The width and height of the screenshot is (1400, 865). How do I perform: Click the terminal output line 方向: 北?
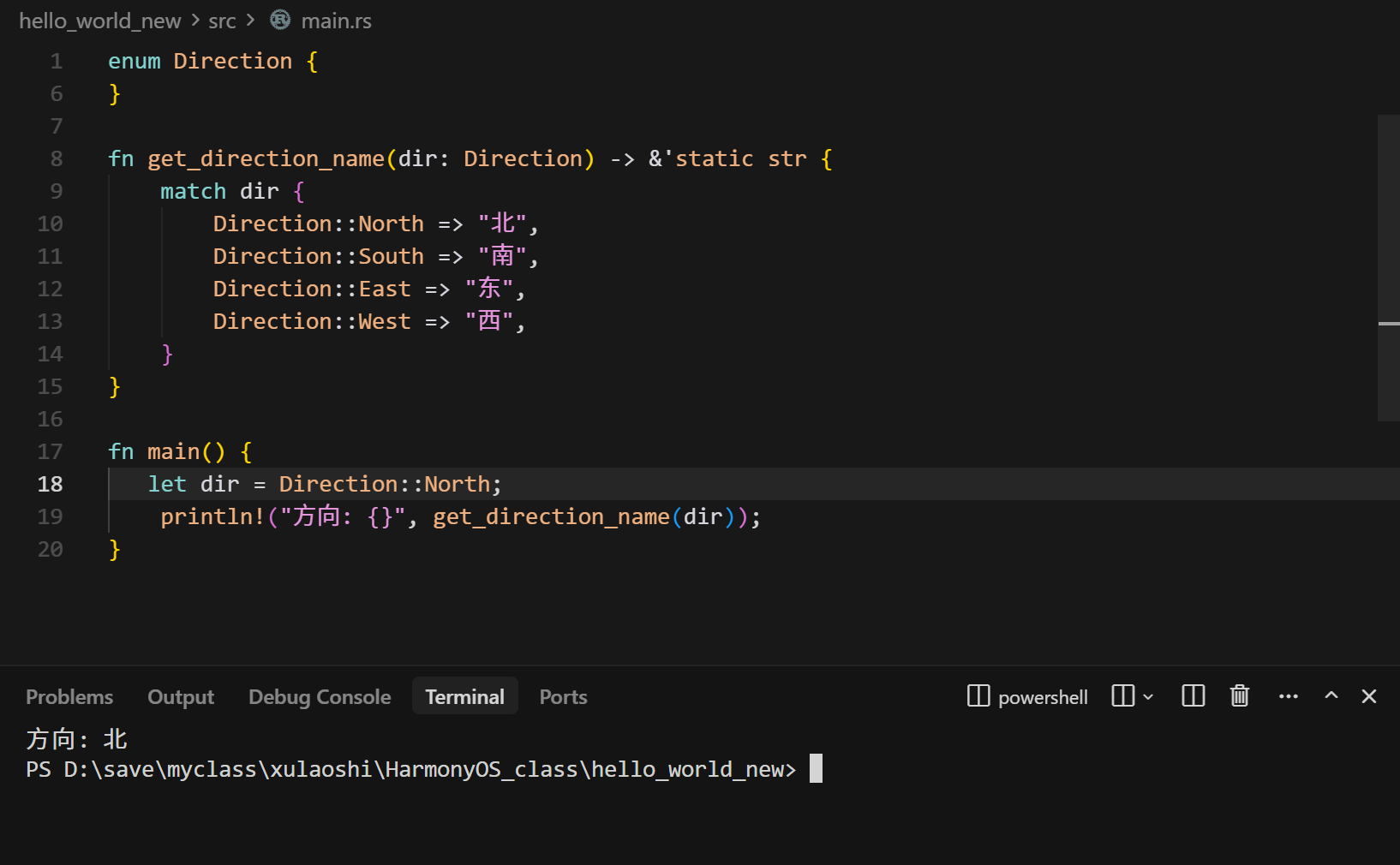(77, 739)
